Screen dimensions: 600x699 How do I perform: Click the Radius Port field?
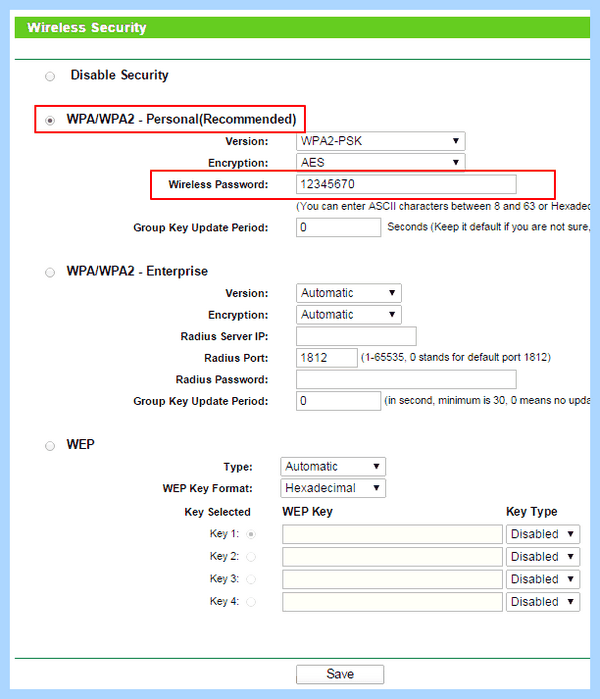(x=327, y=358)
